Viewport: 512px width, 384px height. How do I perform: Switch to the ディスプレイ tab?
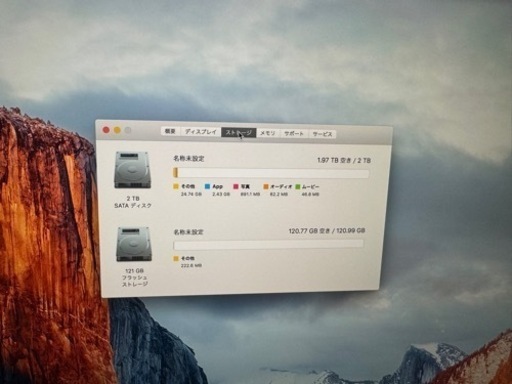(x=201, y=132)
